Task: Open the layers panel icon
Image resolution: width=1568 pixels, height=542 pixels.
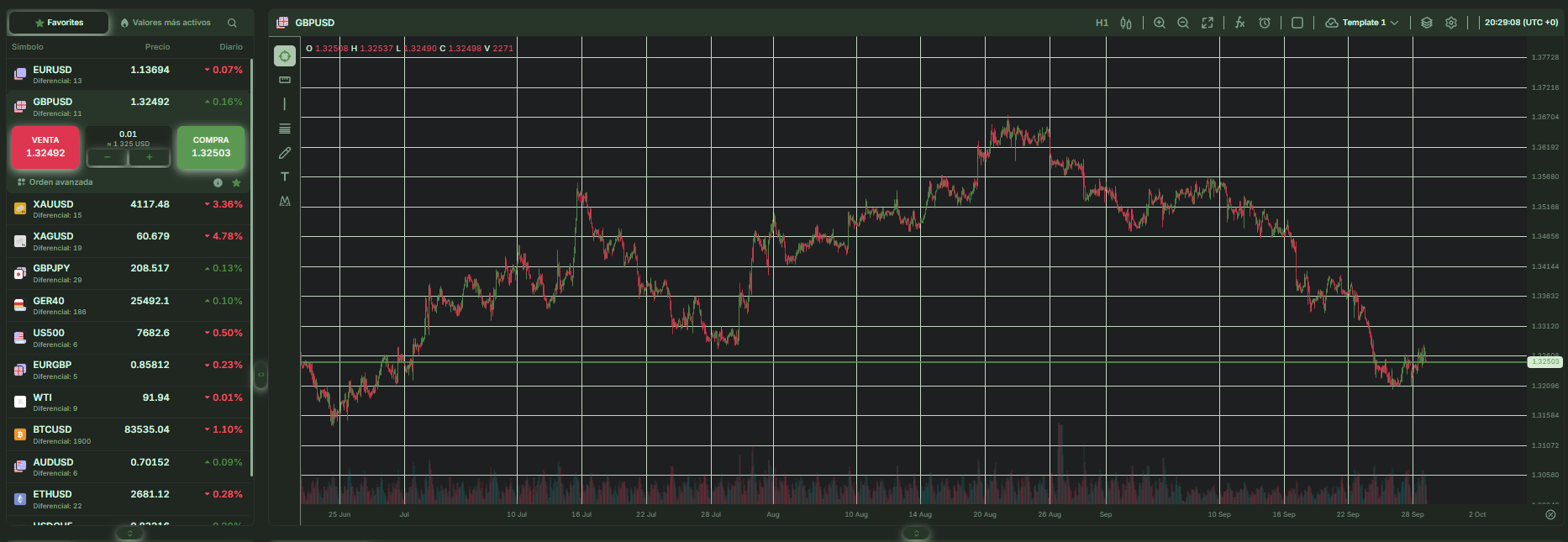Action: pos(1427,23)
